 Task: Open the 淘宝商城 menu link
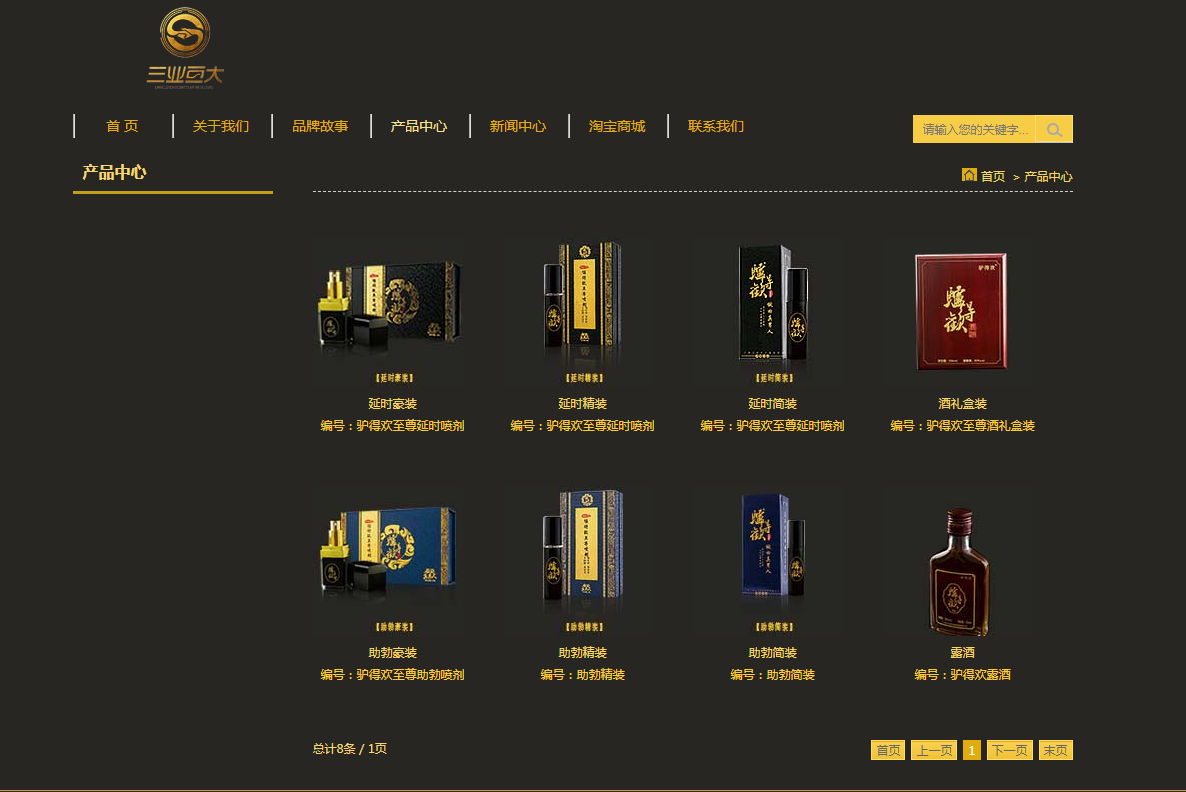(x=617, y=126)
